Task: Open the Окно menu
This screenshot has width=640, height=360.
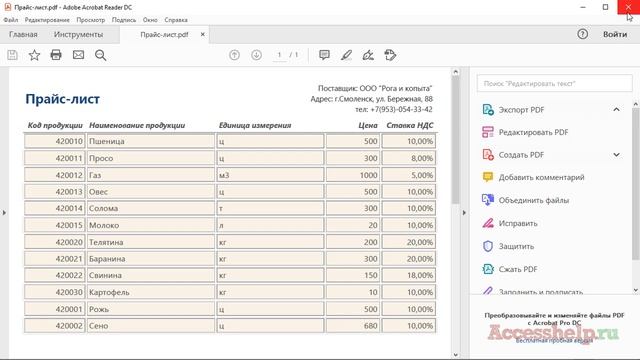Action: click(x=150, y=20)
